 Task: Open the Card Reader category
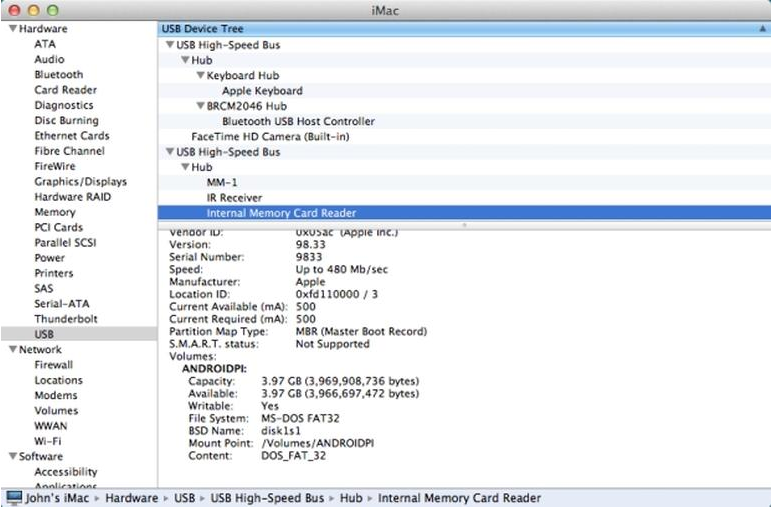pos(65,90)
